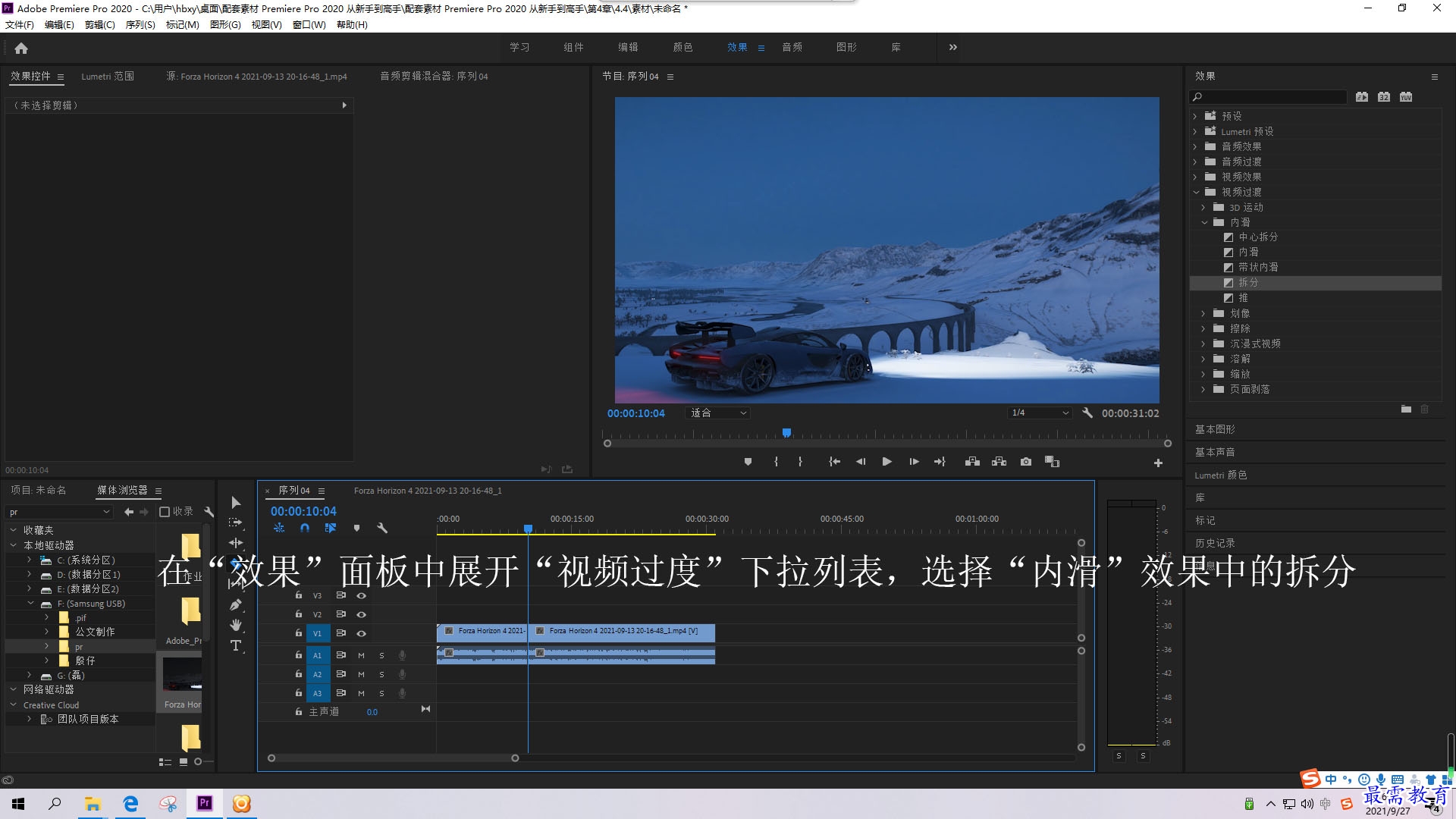Open the 序列(S) menu
The image size is (1456, 819).
point(140,25)
